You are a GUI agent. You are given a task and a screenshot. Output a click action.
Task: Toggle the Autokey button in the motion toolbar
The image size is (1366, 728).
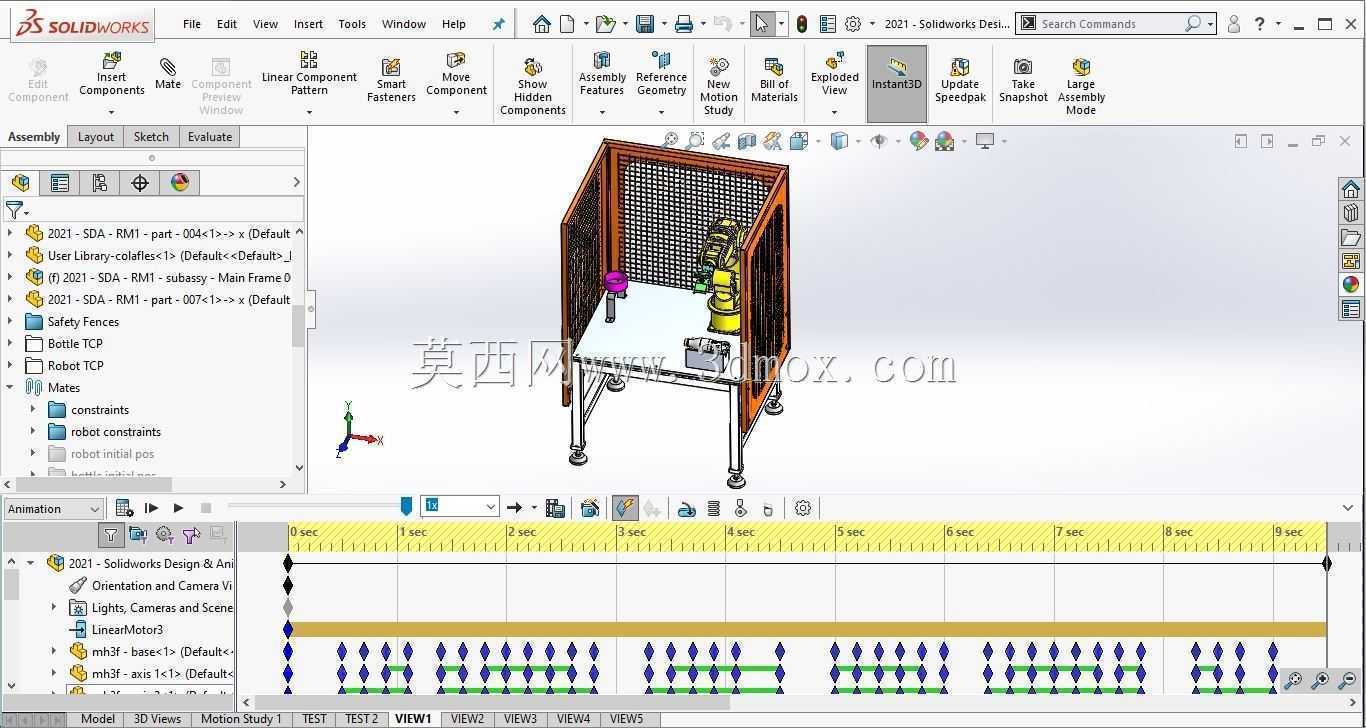tap(625, 508)
